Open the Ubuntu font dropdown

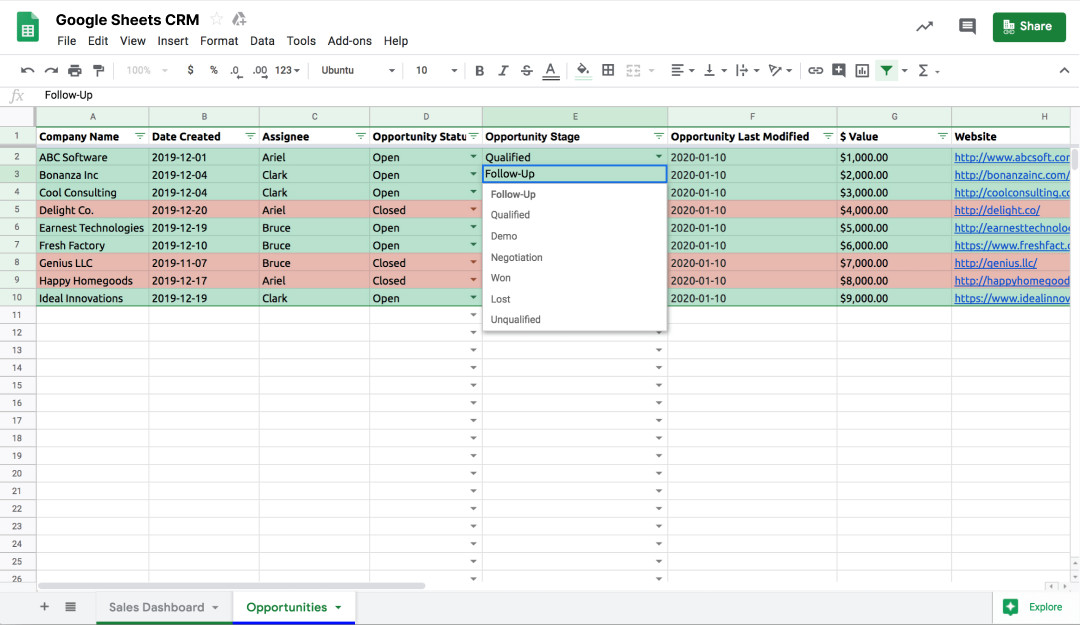[357, 70]
